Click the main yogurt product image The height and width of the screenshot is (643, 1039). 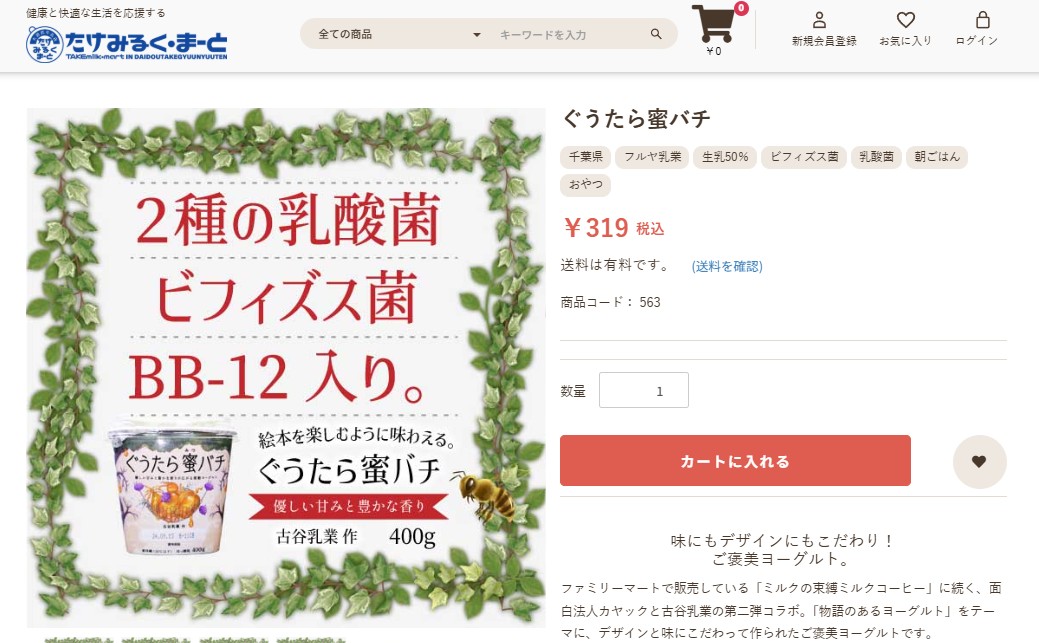(286, 367)
